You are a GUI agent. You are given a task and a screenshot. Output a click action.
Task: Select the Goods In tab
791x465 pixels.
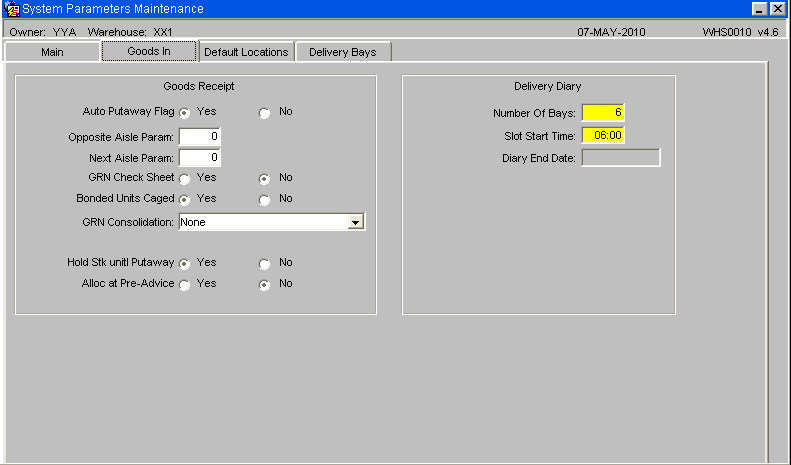point(149,51)
